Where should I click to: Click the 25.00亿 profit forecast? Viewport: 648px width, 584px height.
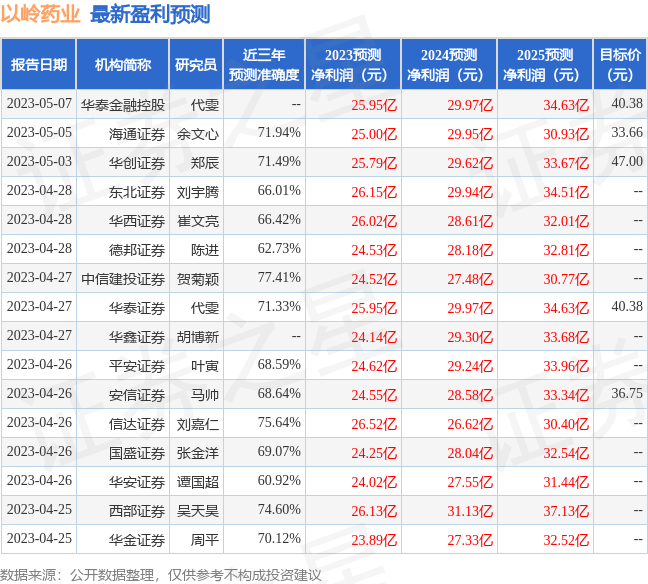pos(374,134)
